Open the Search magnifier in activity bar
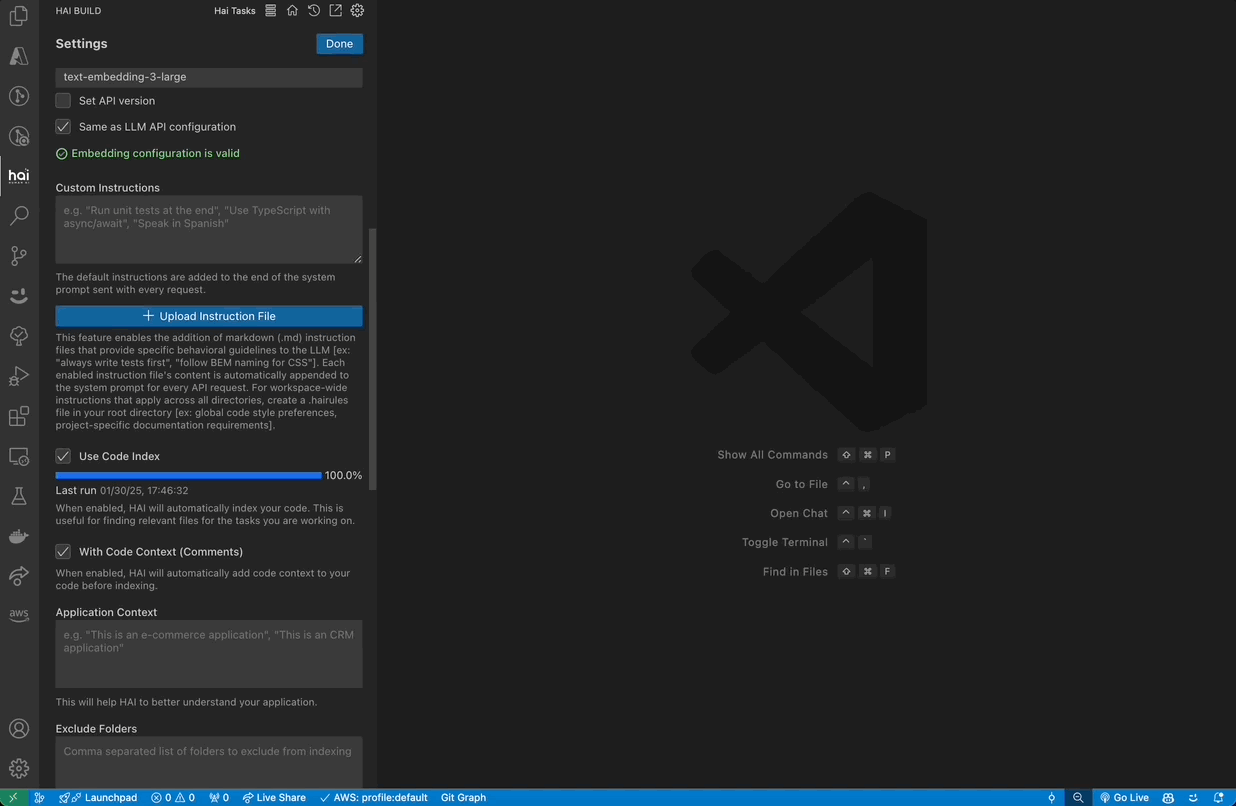Viewport: 1236px width, 806px height. 19,216
